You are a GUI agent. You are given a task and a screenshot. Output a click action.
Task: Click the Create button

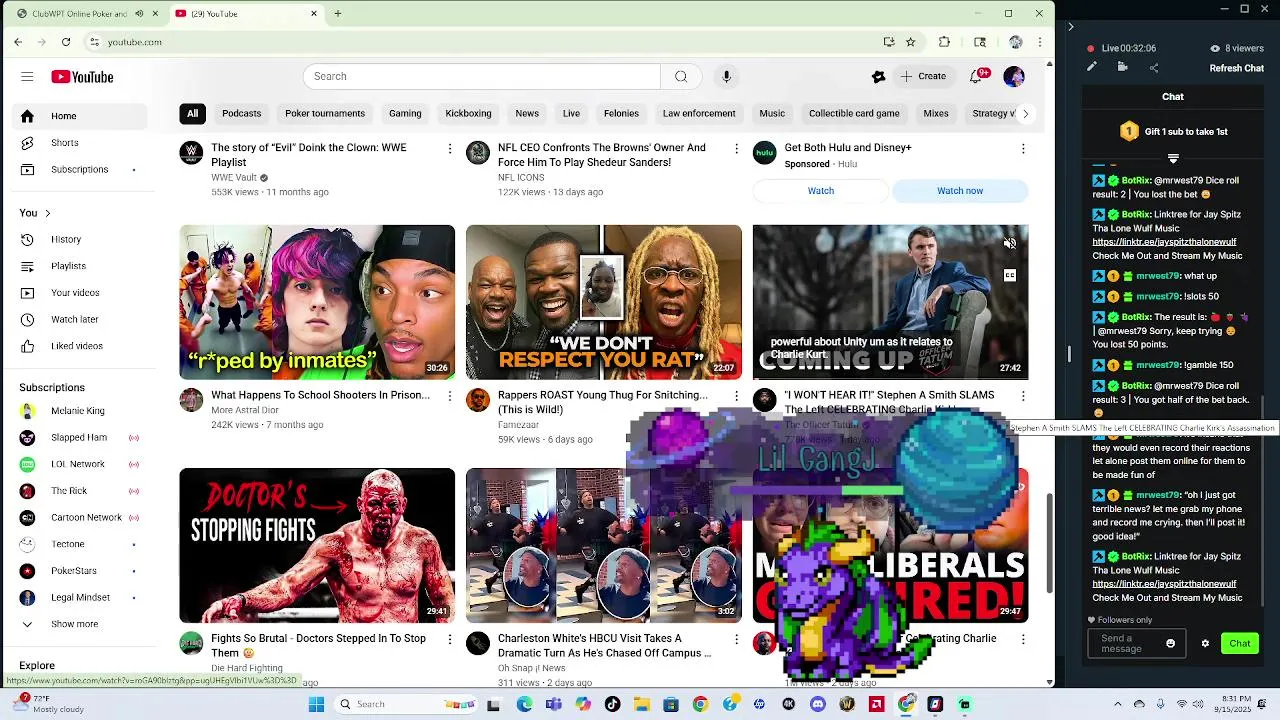coord(922,77)
